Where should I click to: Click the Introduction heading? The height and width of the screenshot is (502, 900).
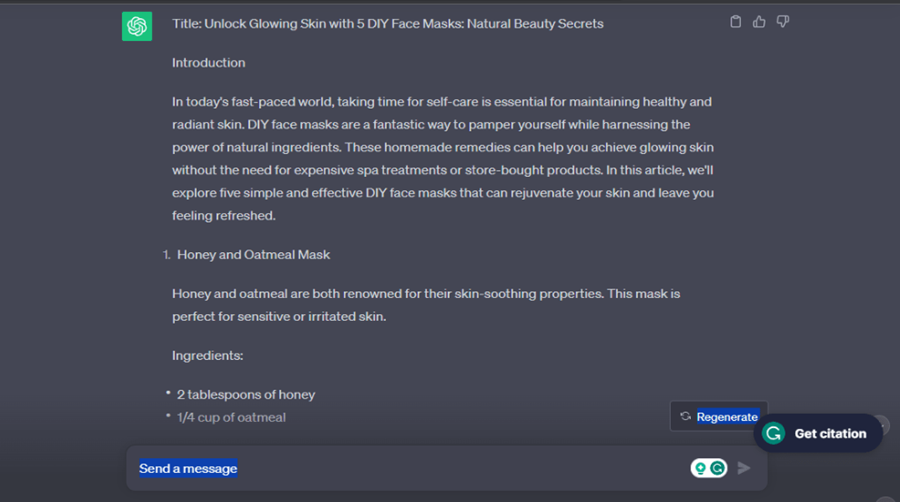[x=208, y=63]
